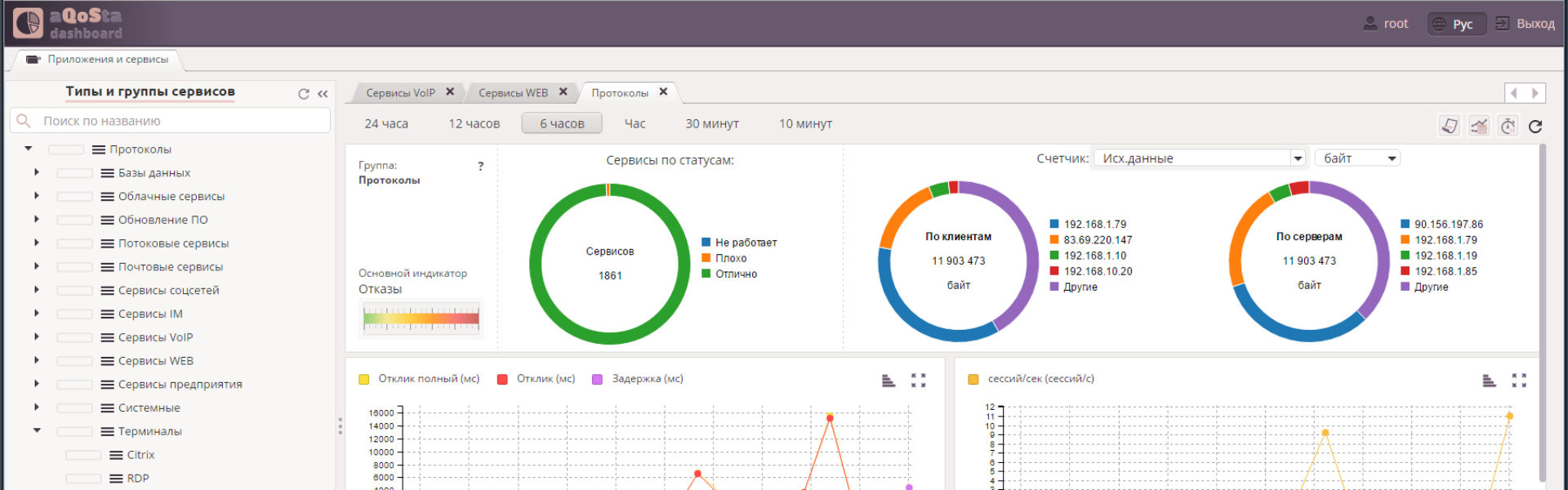Viewport: 1568px width, 490px height.
Task: Click the group help question mark
Action: coord(481,166)
